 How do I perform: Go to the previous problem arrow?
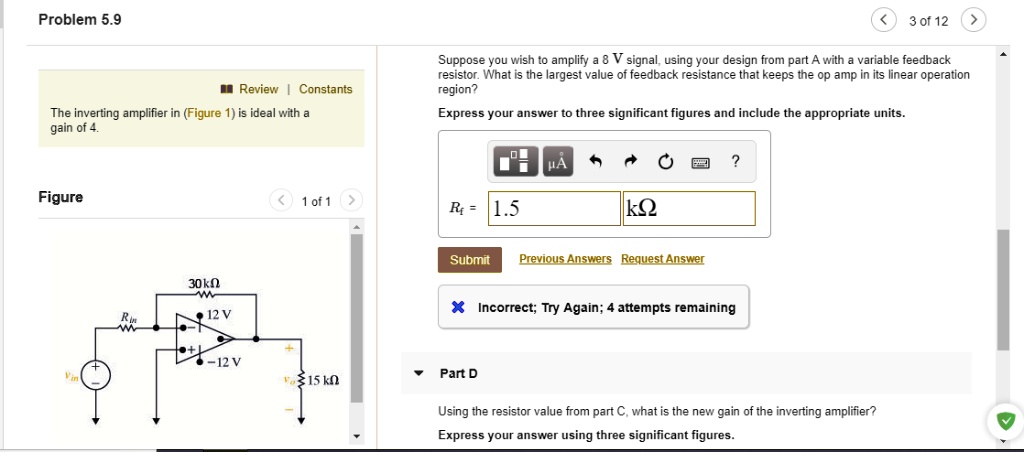click(884, 20)
